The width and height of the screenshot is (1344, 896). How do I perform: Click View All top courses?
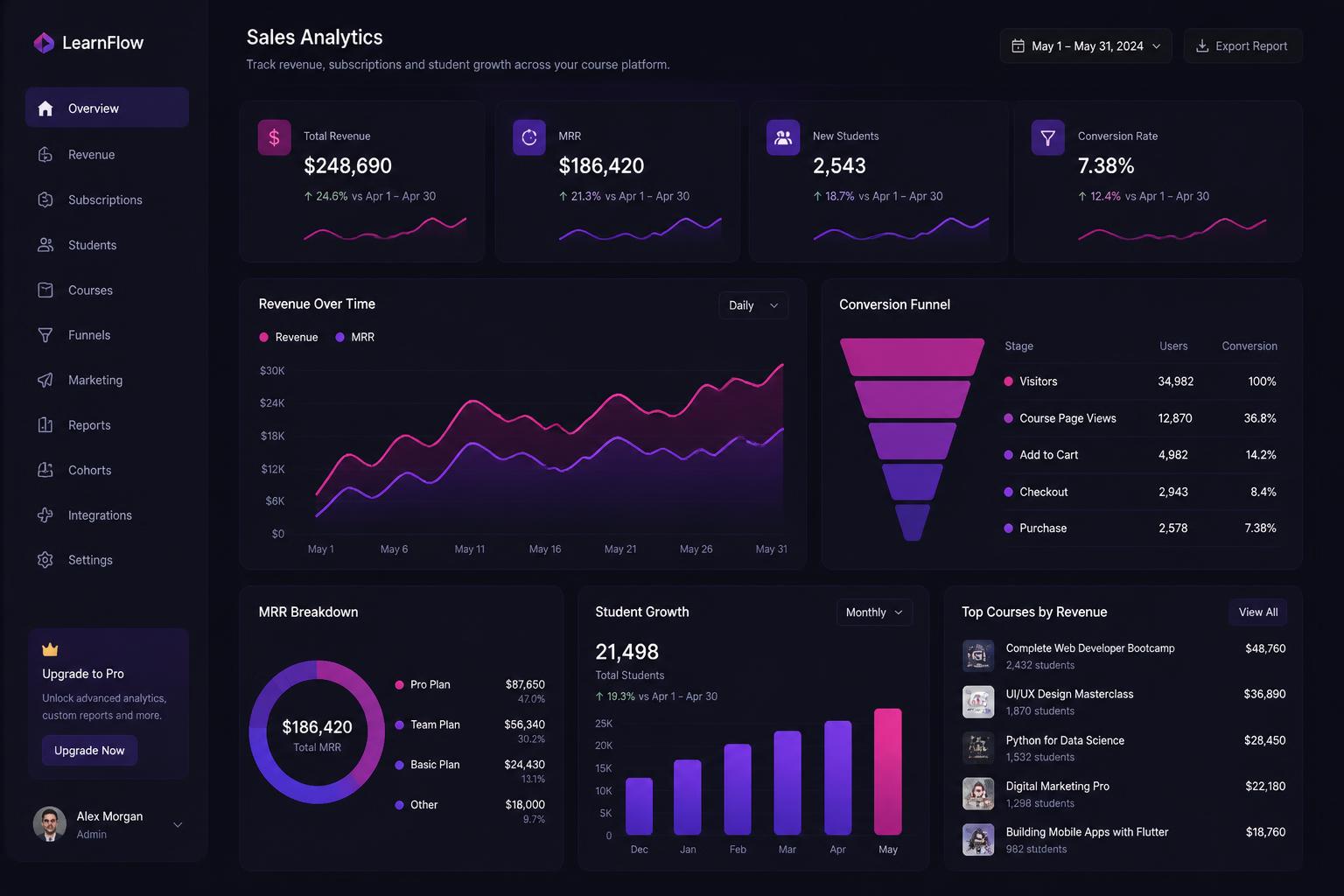click(x=1257, y=612)
